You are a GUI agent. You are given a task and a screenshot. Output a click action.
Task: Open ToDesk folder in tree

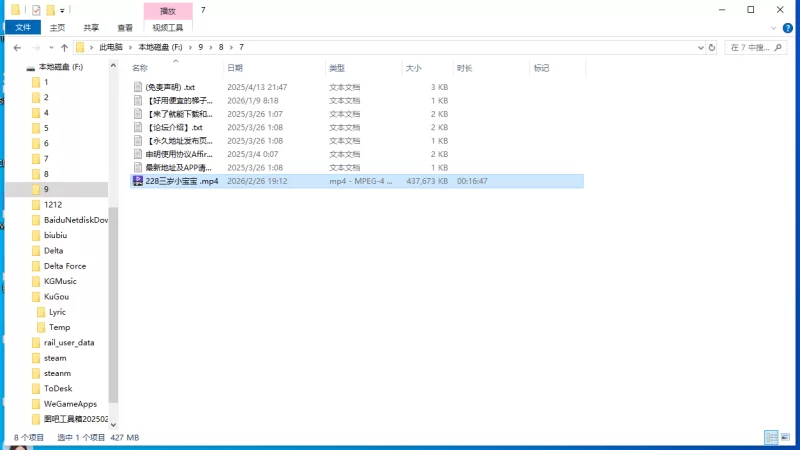coord(58,388)
